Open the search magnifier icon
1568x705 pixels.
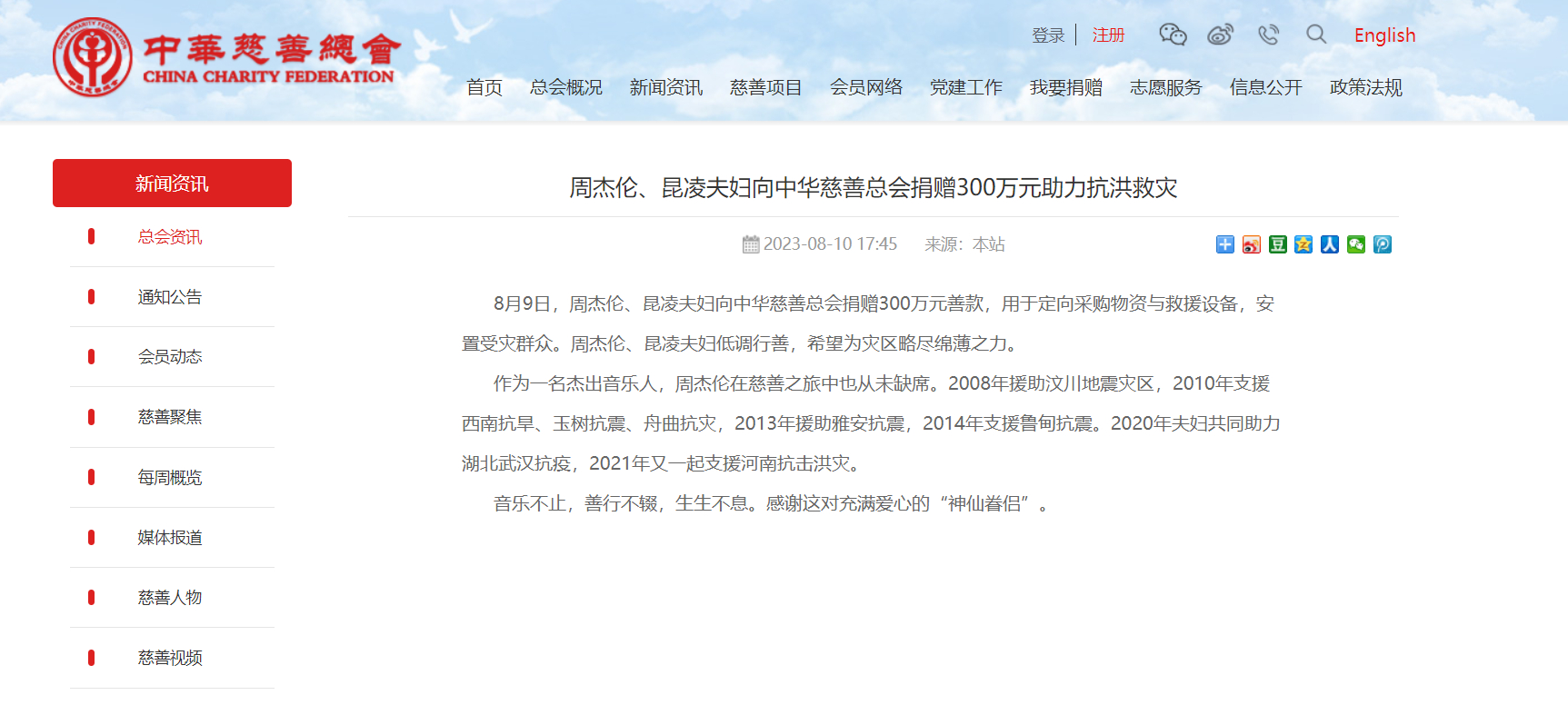point(1316,35)
